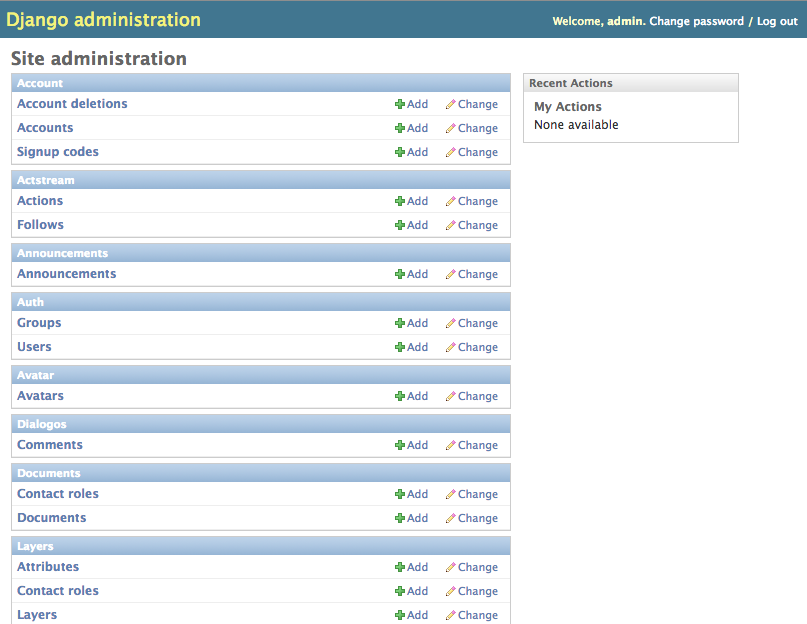Click the green plus Add icon for Account deletions
807x624 pixels.
399,104
